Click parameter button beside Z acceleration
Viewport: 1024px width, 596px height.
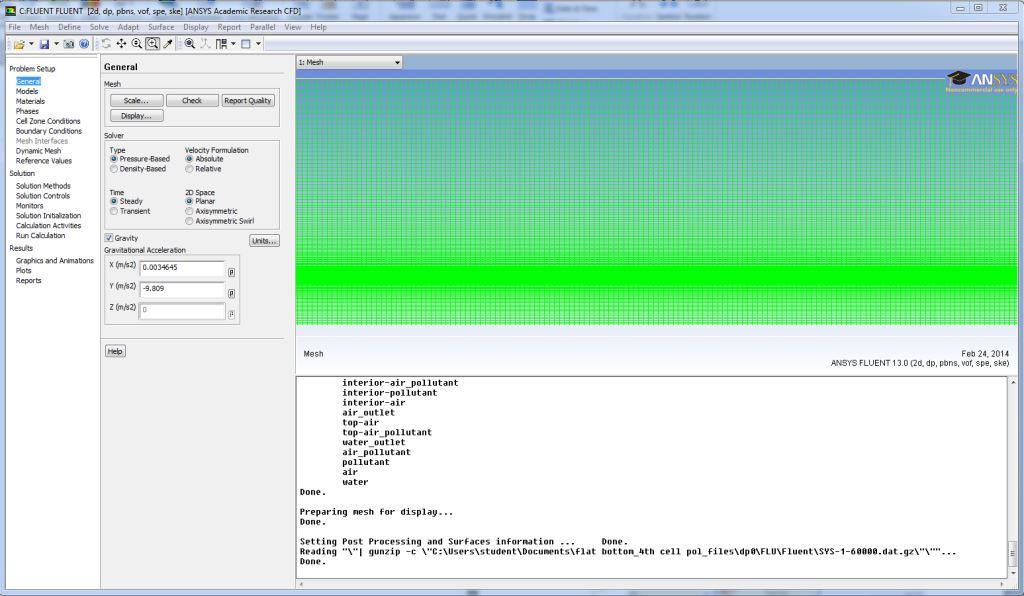pos(231,315)
